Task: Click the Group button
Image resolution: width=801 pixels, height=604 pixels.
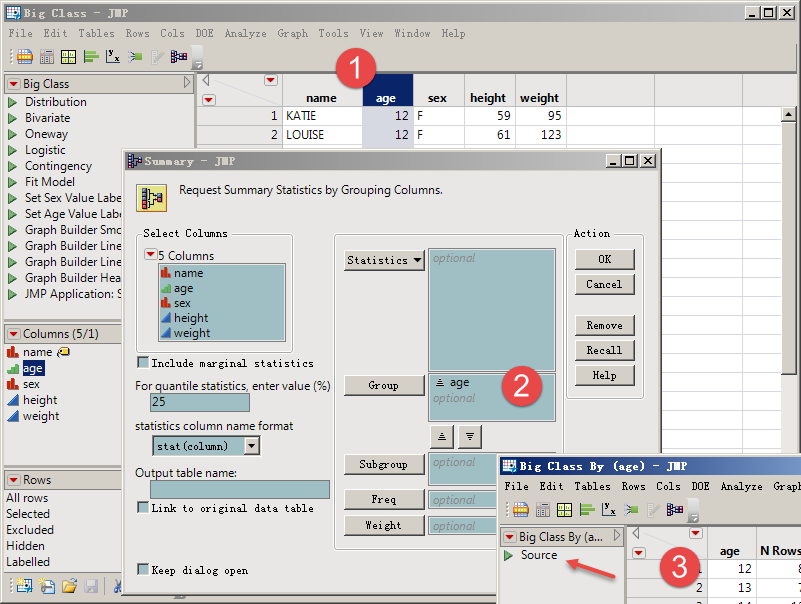Action: tap(384, 385)
